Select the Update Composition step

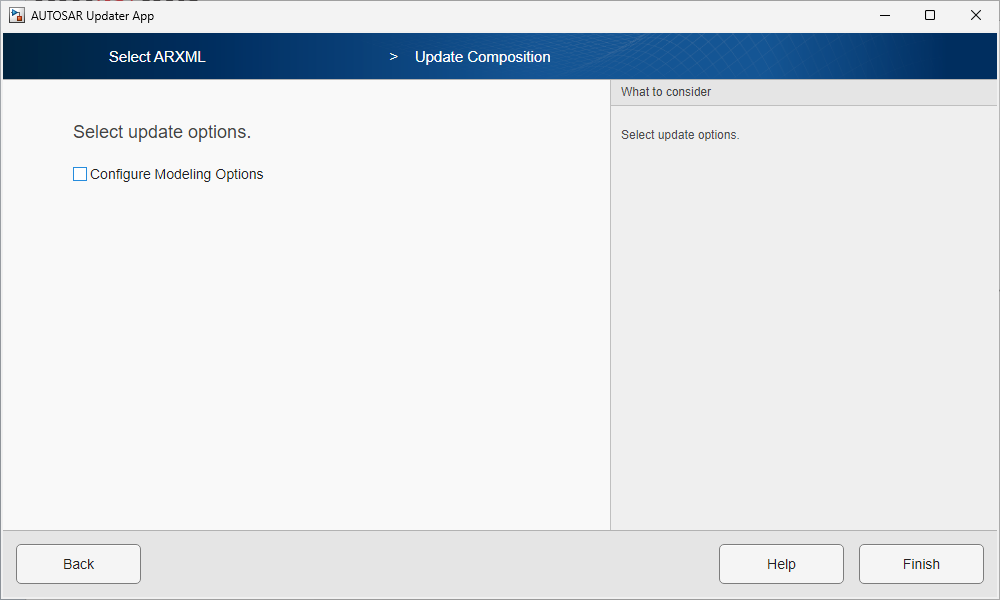482,57
